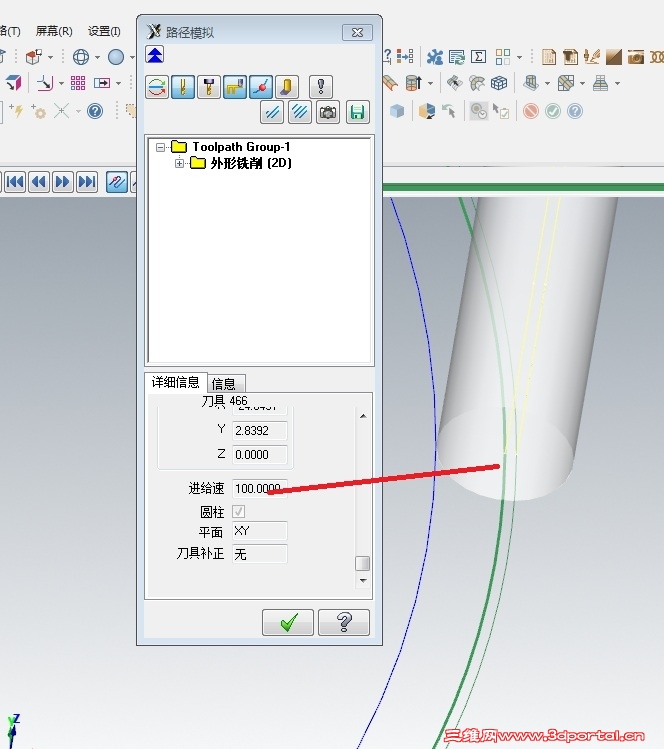Toggle the 圆柱 checkbox

point(238,512)
